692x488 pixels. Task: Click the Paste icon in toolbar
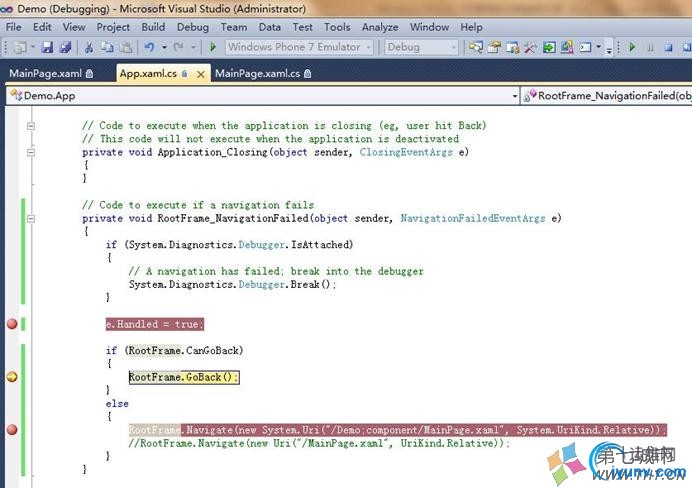(x=126, y=47)
